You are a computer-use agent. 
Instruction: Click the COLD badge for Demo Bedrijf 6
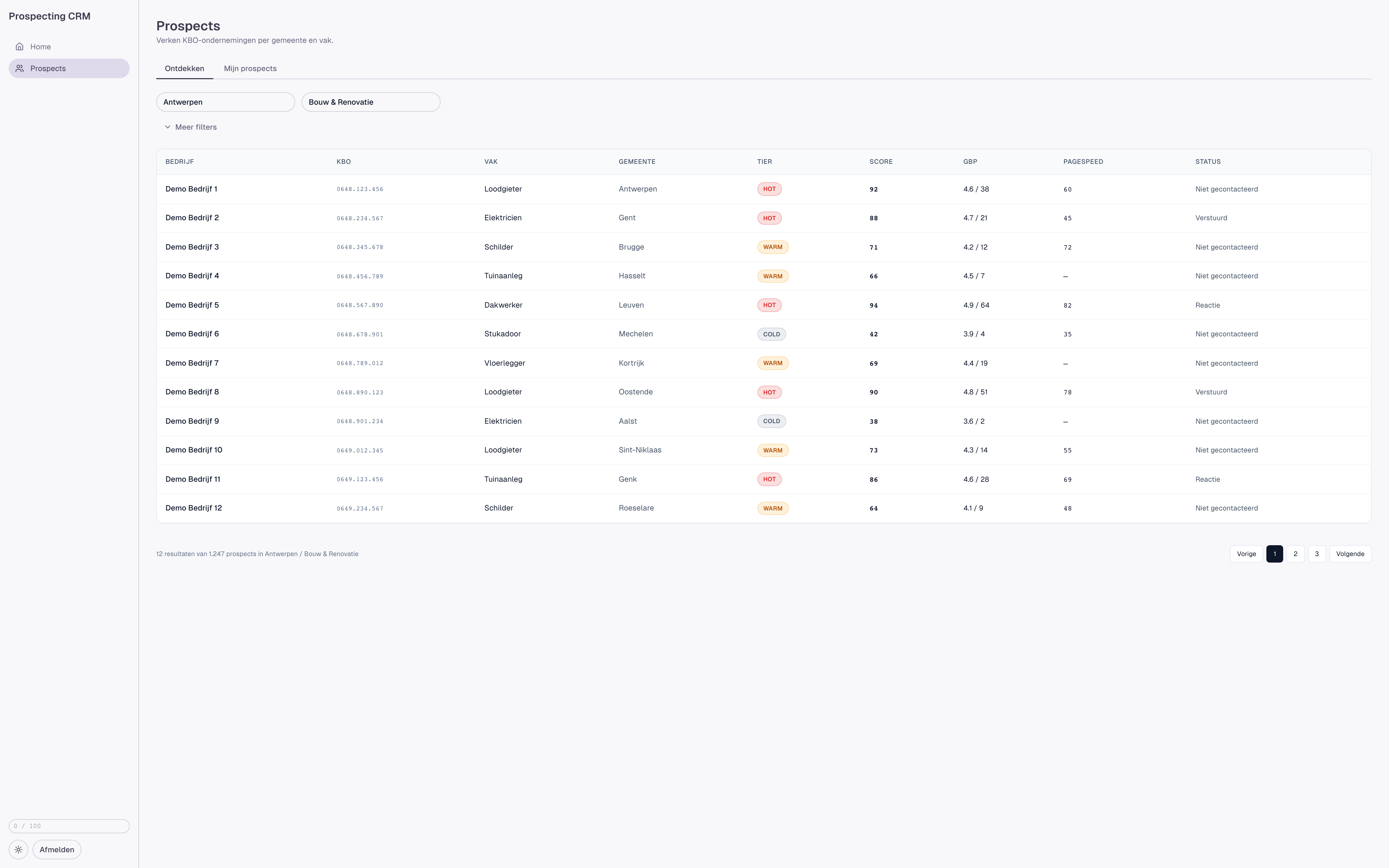click(x=772, y=334)
